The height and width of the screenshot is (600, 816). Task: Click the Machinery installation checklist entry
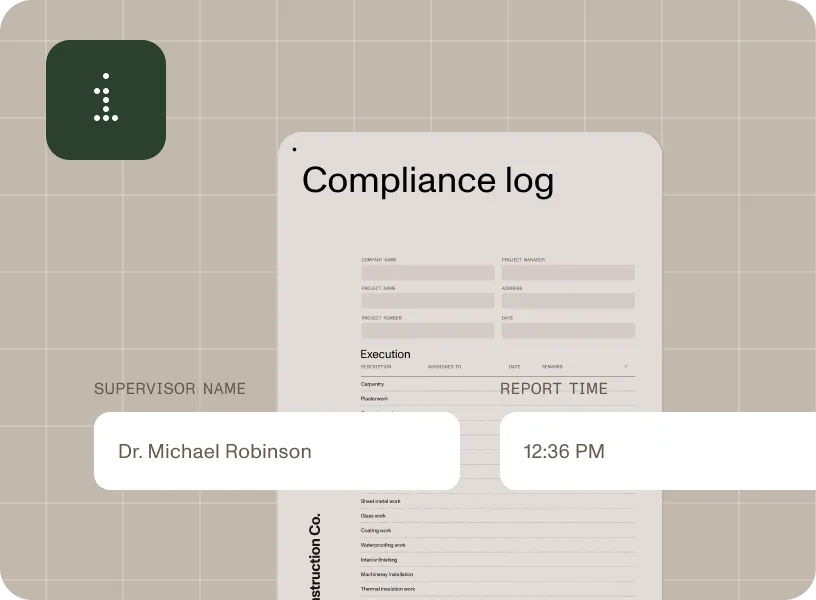coord(387,574)
